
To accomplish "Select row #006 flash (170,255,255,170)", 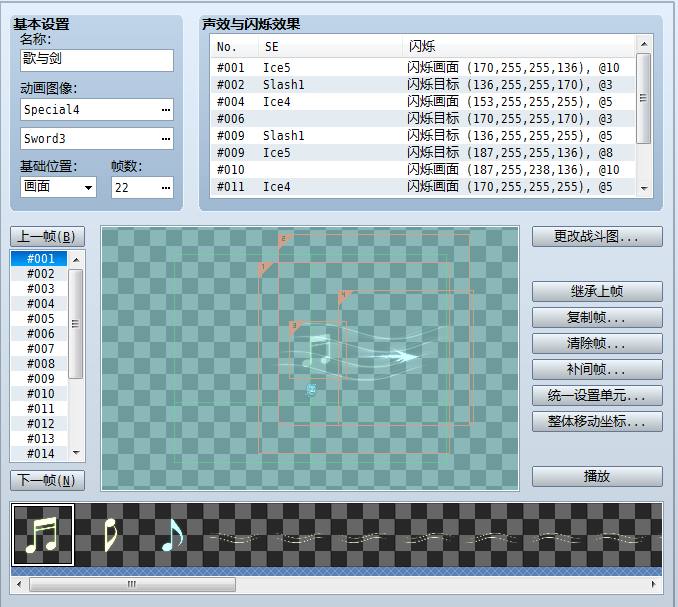I will coord(423,119).
